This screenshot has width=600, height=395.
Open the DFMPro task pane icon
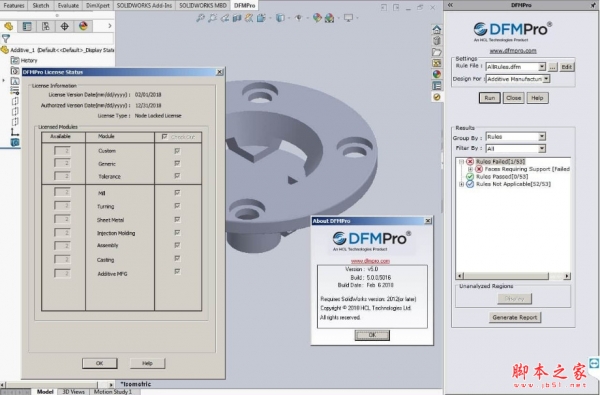(437, 97)
